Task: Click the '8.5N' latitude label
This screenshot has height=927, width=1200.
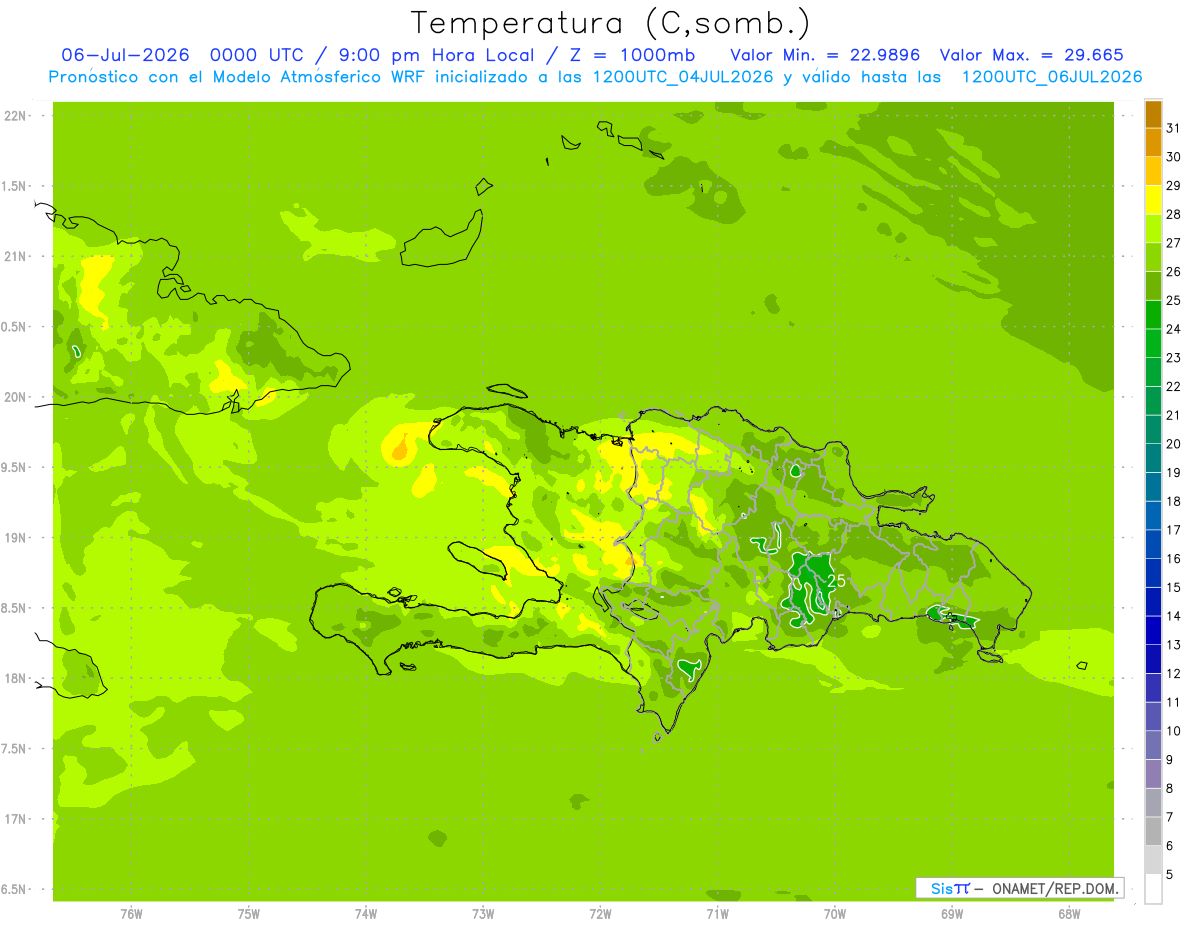Action: (15, 608)
